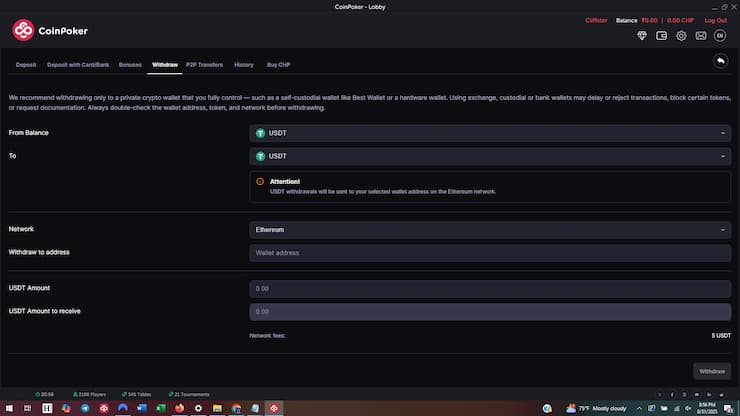Click the Tables count icon
Image resolution: width=740 pixels, height=416 pixels.
[x=124, y=394]
